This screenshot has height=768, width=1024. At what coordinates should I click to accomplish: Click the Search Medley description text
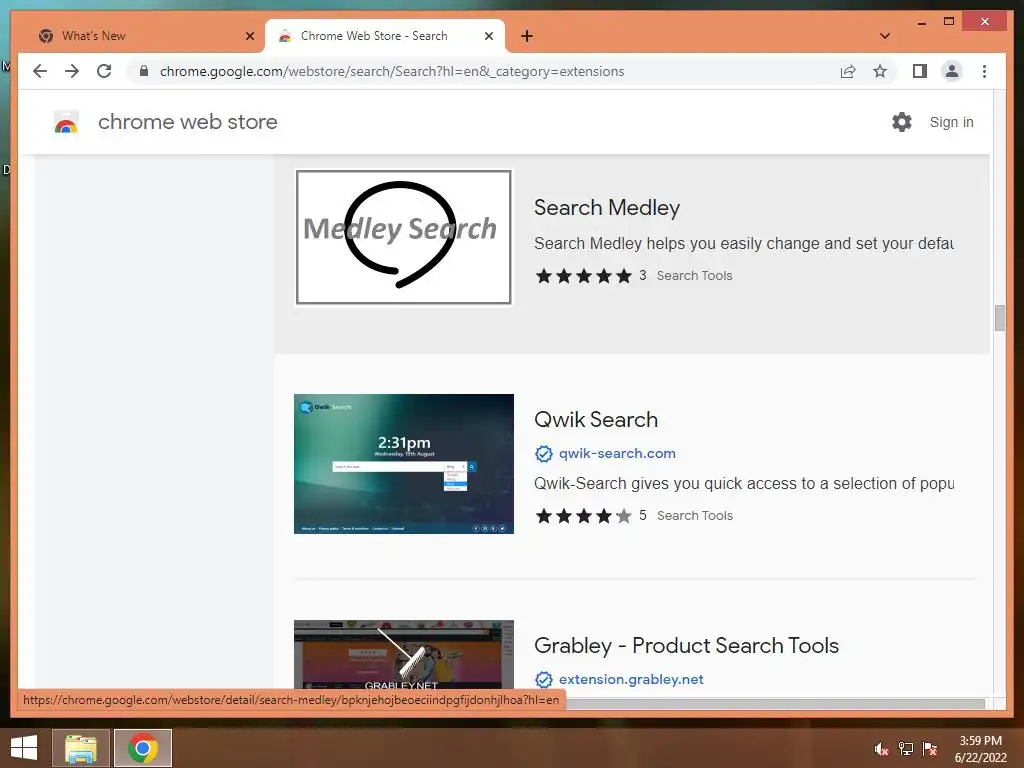coord(744,244)
